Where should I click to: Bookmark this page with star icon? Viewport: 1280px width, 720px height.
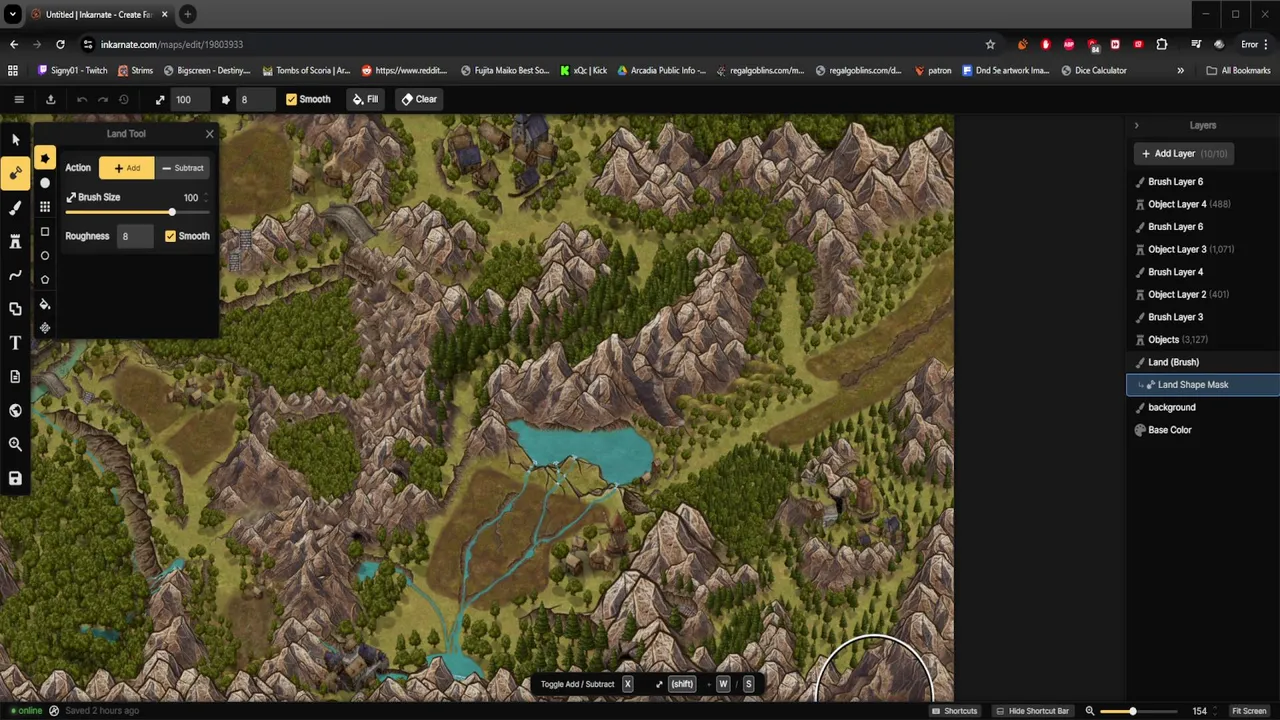point(990,44)
